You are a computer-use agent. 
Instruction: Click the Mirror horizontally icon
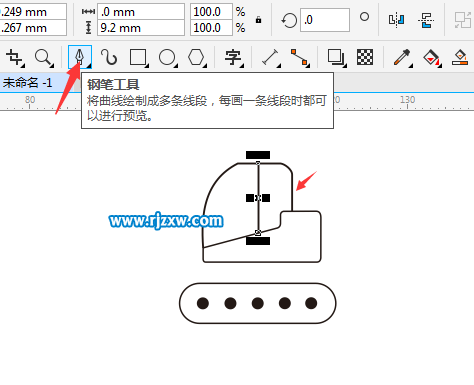[x=396, y=20]
